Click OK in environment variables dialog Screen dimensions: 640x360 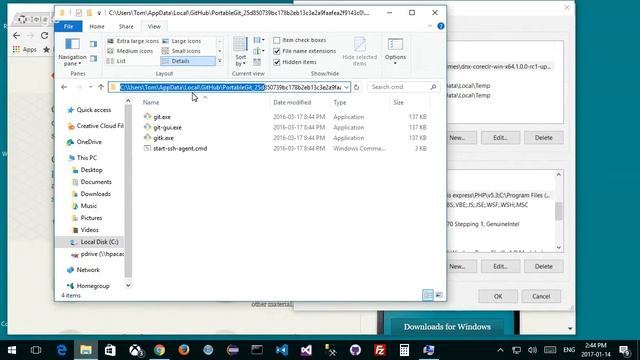click(498, 296)
